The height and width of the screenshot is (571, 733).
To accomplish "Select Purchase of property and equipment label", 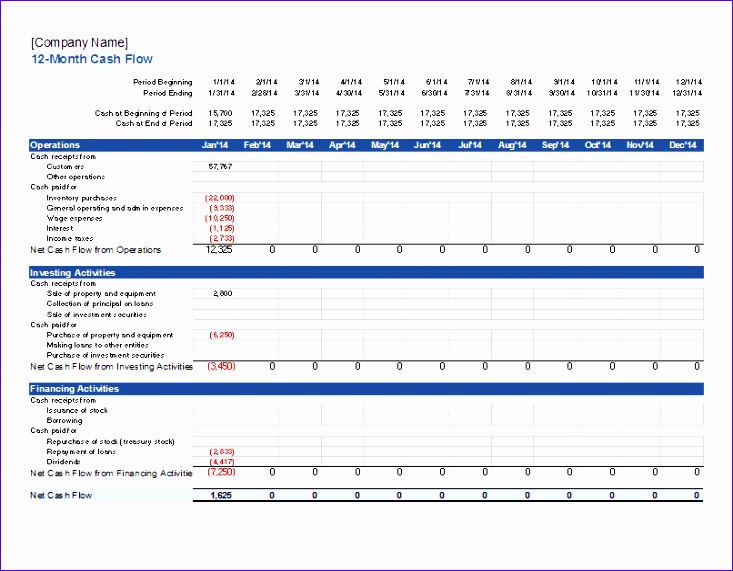I will tap(110, 335).
